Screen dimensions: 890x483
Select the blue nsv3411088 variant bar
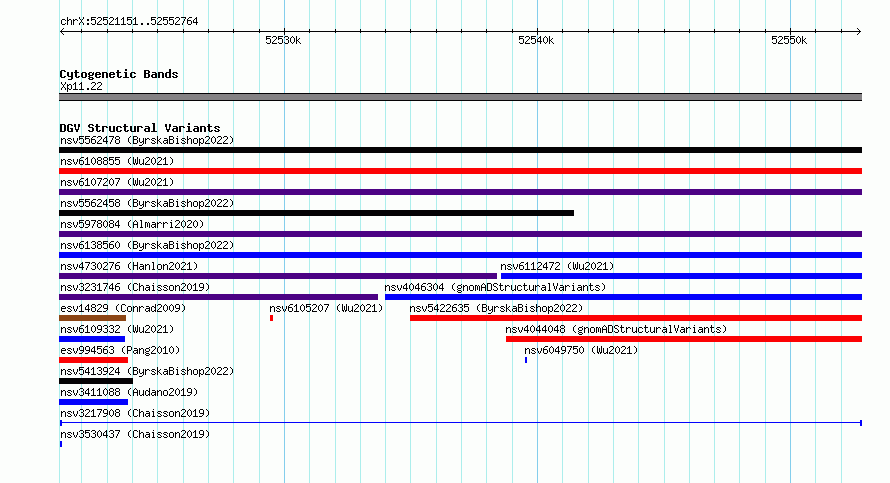94,402
